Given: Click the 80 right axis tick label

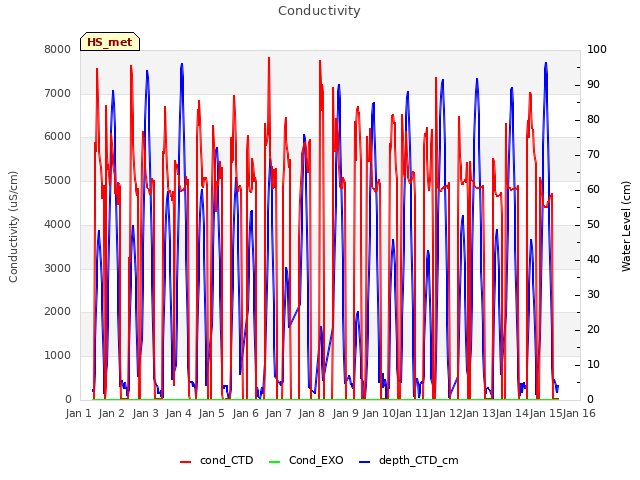Looking at the screenshot, I should coord(593,120).
